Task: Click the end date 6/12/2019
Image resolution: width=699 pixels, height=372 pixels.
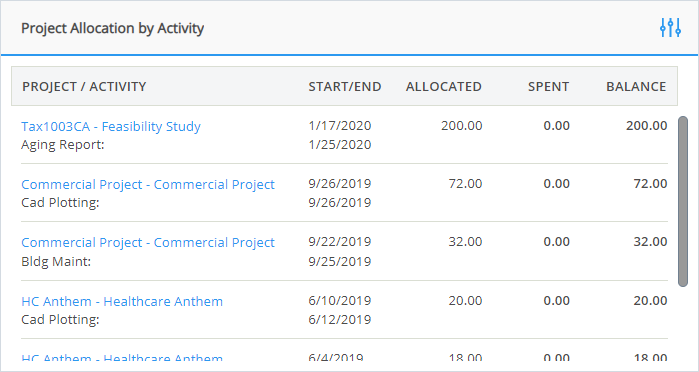Action: (340, 320)
